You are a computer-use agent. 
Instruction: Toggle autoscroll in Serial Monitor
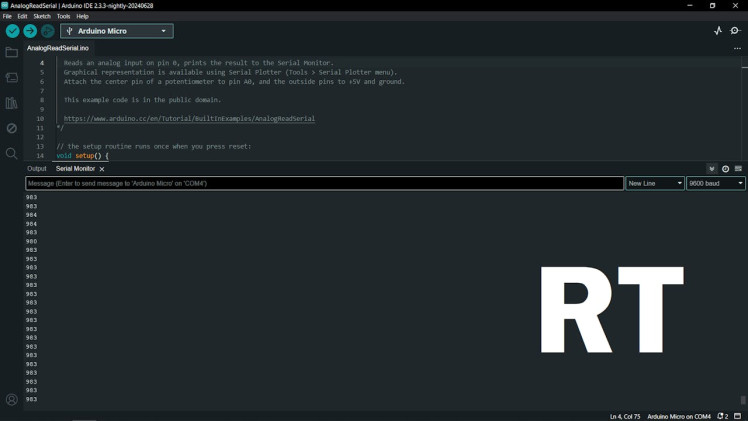tap(712, 169)
